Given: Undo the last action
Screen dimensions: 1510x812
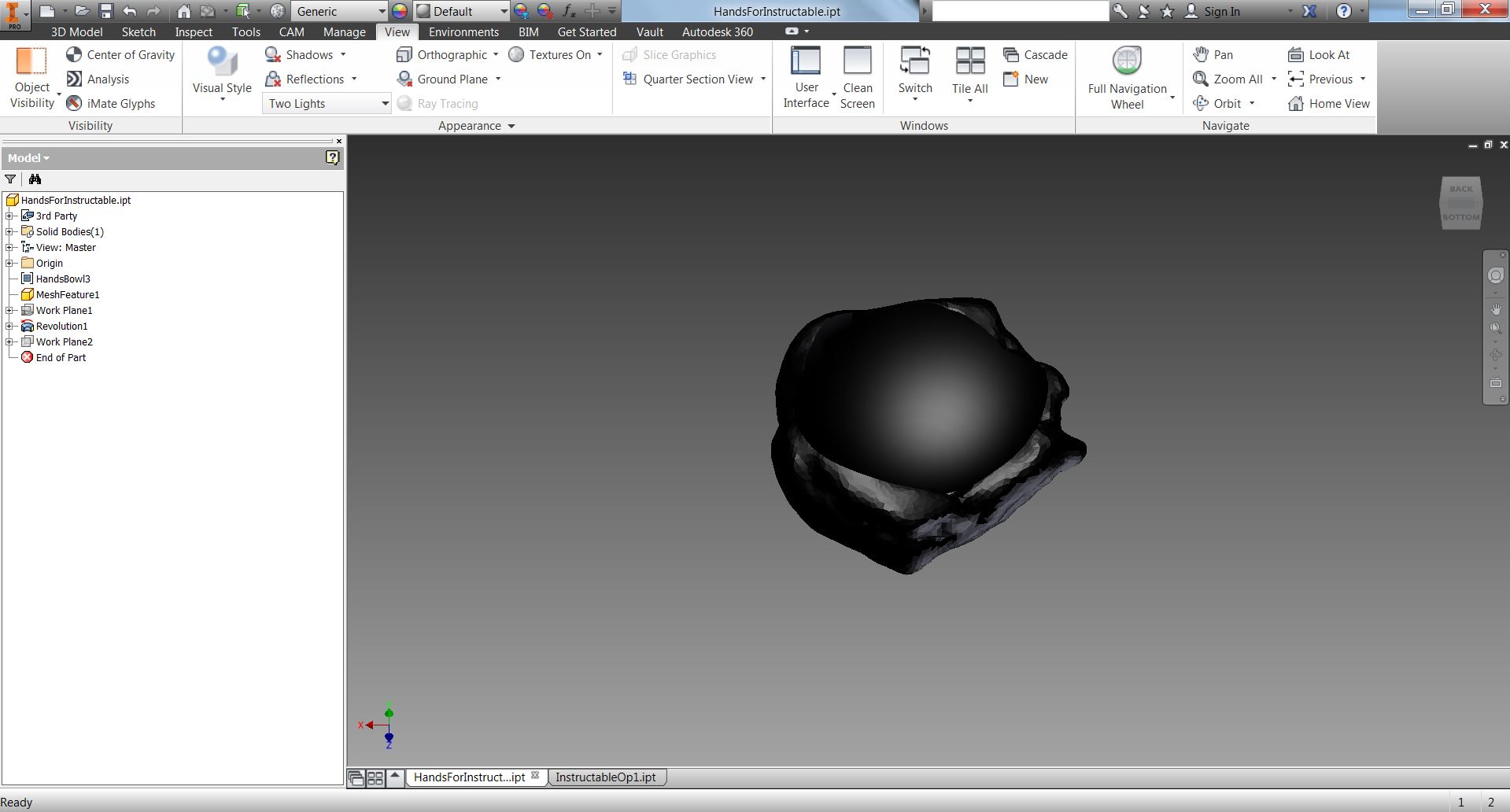Looking at the screenshot, I should (x=130, y=11).
